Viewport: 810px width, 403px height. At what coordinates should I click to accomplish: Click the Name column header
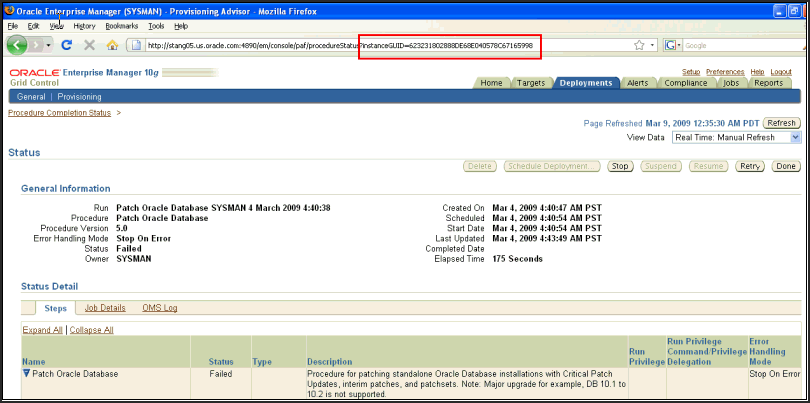coord(34,362)
